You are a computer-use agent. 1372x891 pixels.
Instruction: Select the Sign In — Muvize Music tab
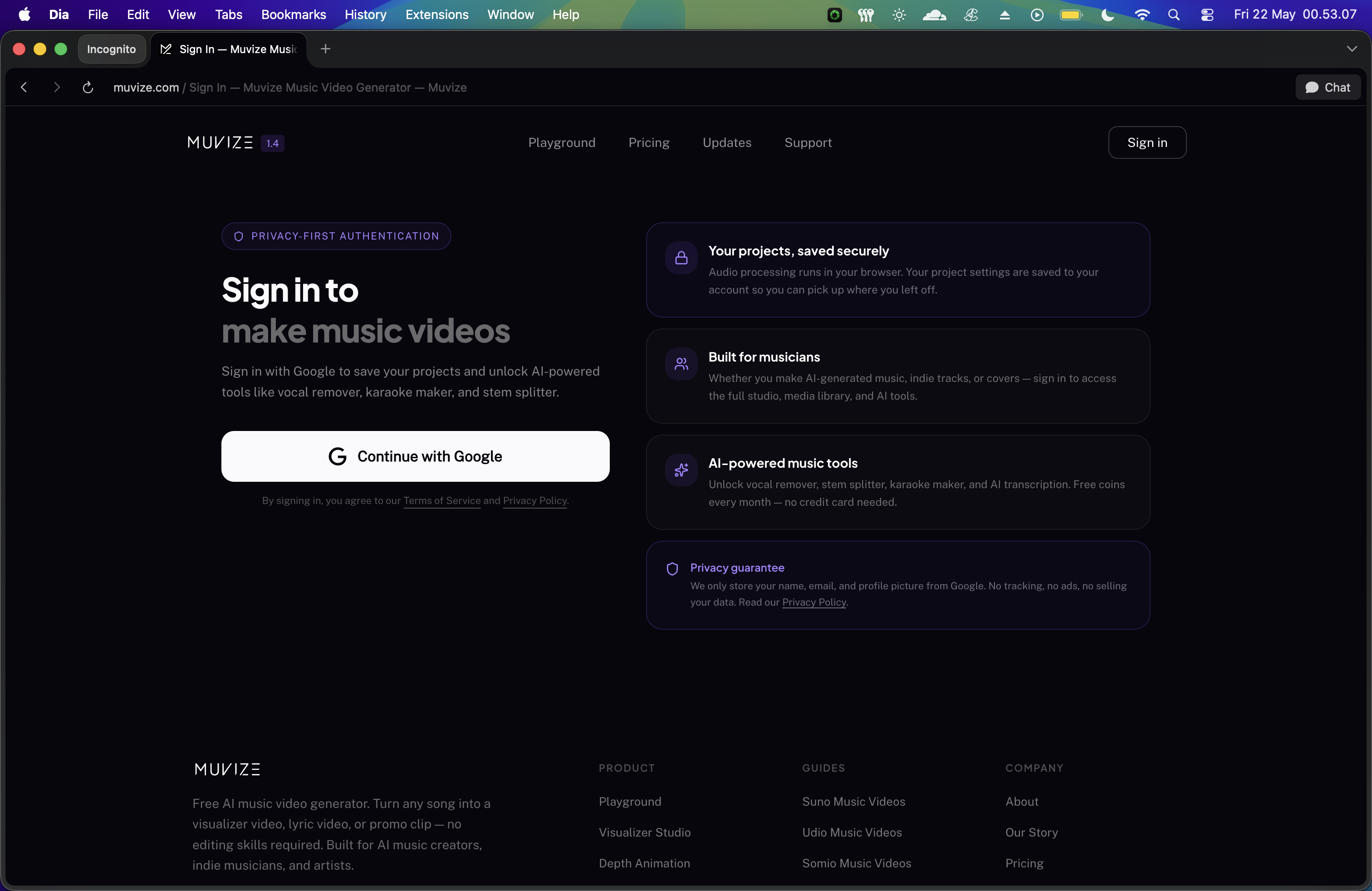point(229,49)
